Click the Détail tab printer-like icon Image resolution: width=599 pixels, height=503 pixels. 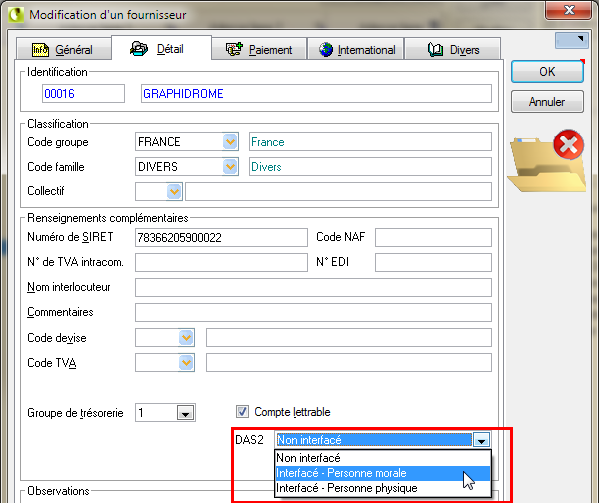point(139,49)
